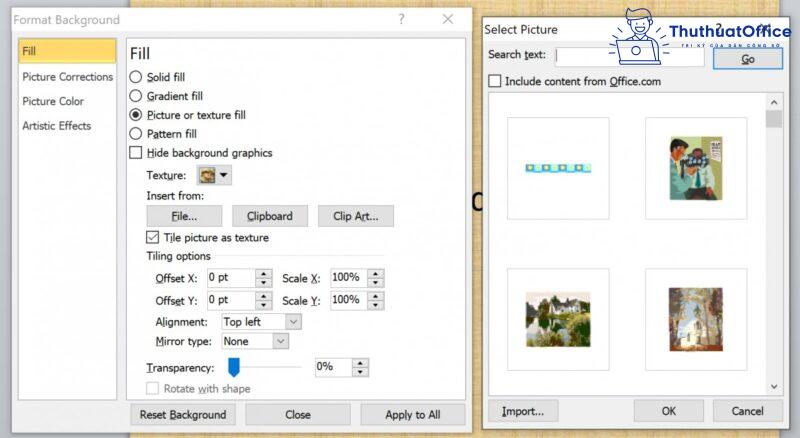Image resolution: width=800 pixels, height=438 pixels.
Task: Click the Transparency slider handle
Action: 234,367
